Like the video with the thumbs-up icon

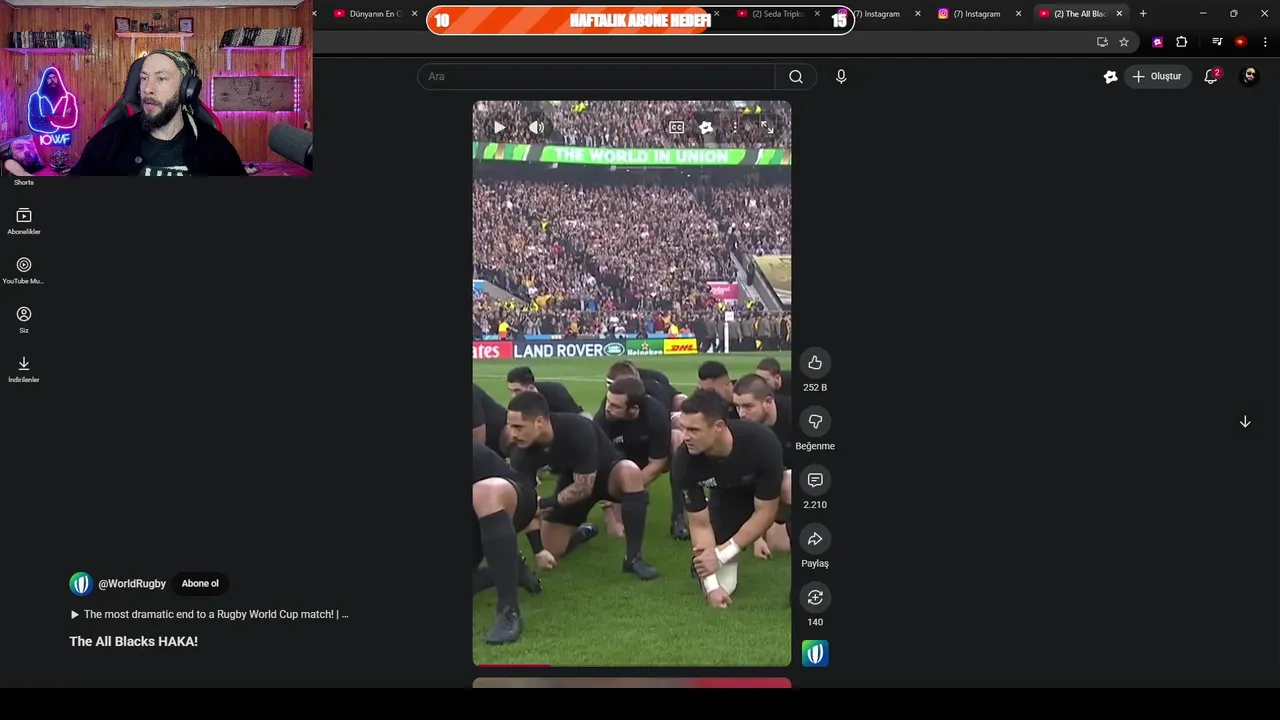click(815, 363)
